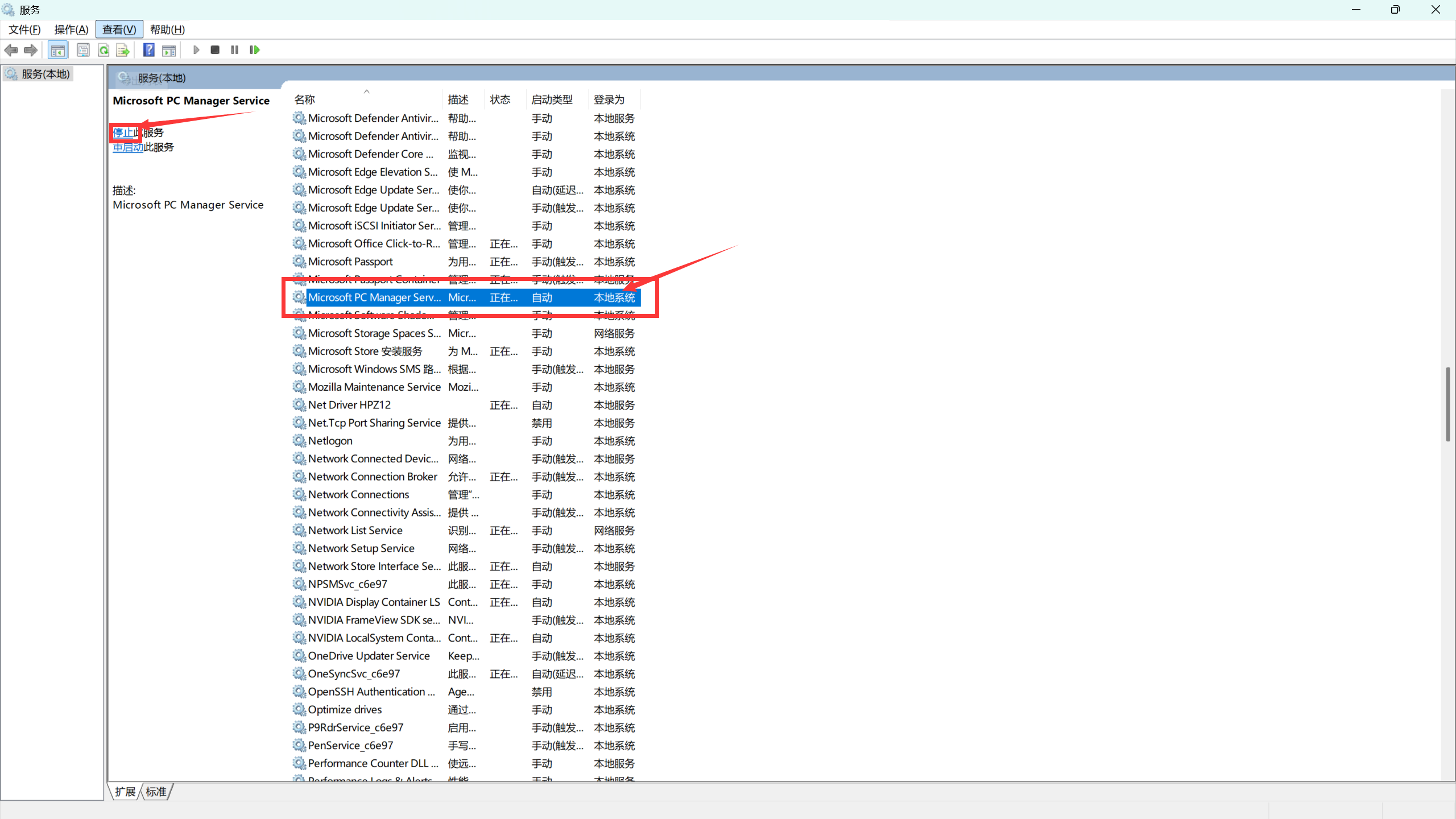Screen dimensions: 1456x819
Task: Click the 停止 link to stop service
Action: coord(122,133)
